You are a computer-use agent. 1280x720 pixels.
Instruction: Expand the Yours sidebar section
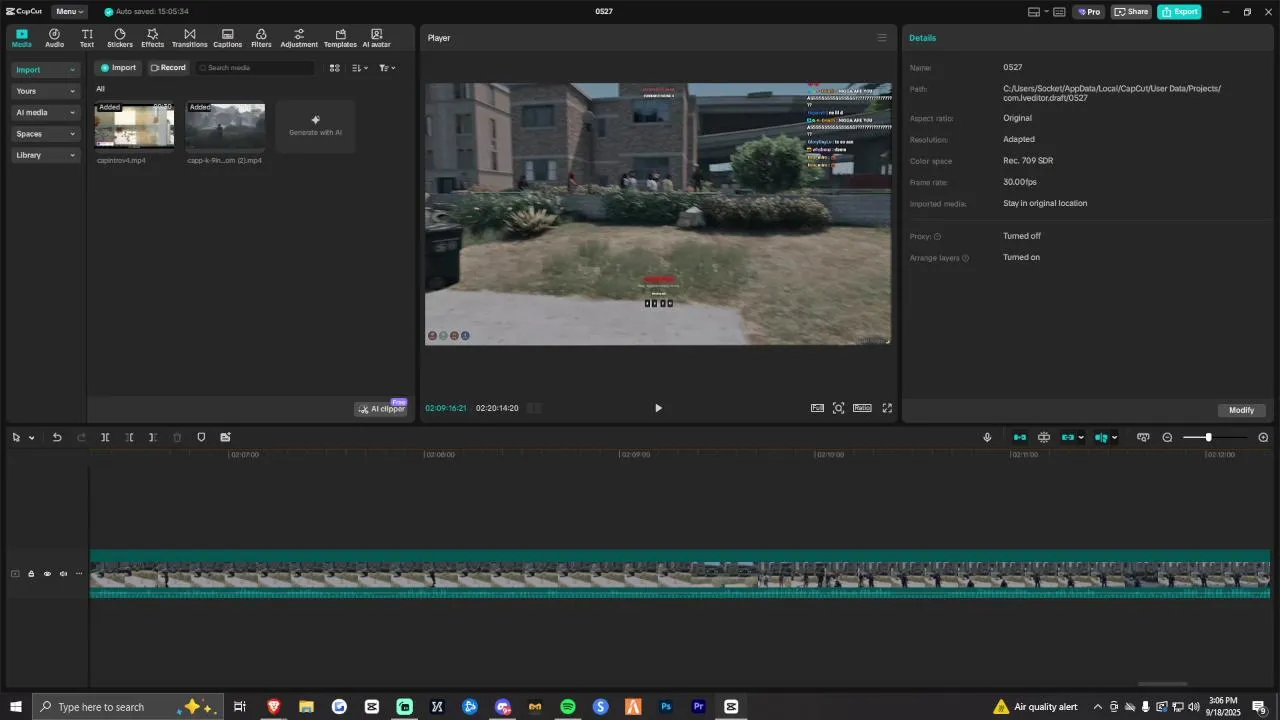click(x=46, y=91)
